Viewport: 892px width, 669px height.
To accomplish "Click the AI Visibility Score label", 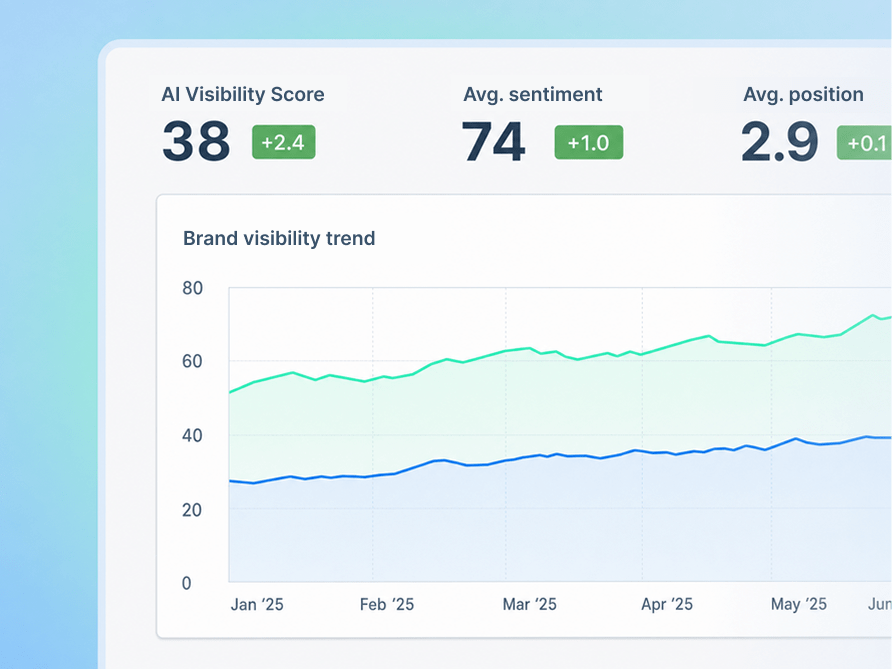I will pos(243,94).
